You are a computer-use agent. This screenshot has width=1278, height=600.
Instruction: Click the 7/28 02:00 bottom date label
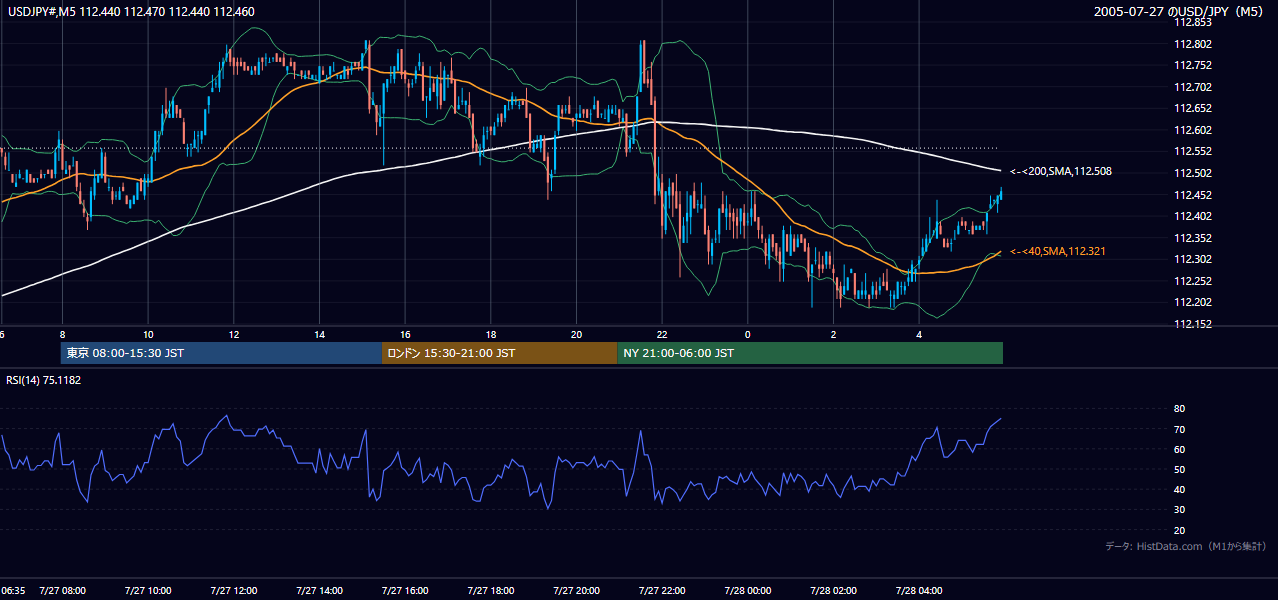834,590
